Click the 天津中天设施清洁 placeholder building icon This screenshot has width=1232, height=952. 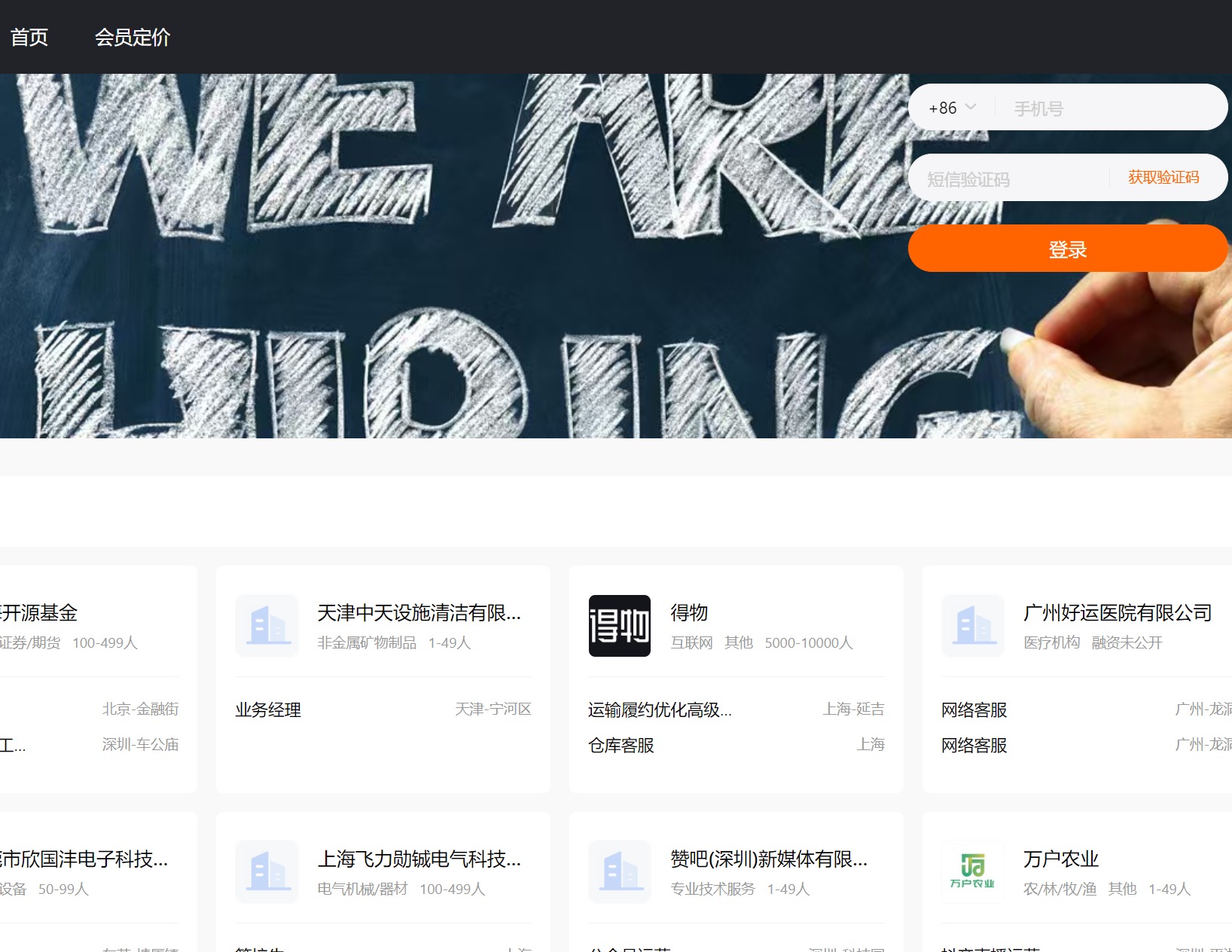pyautogui.click(x=267, y=626)
